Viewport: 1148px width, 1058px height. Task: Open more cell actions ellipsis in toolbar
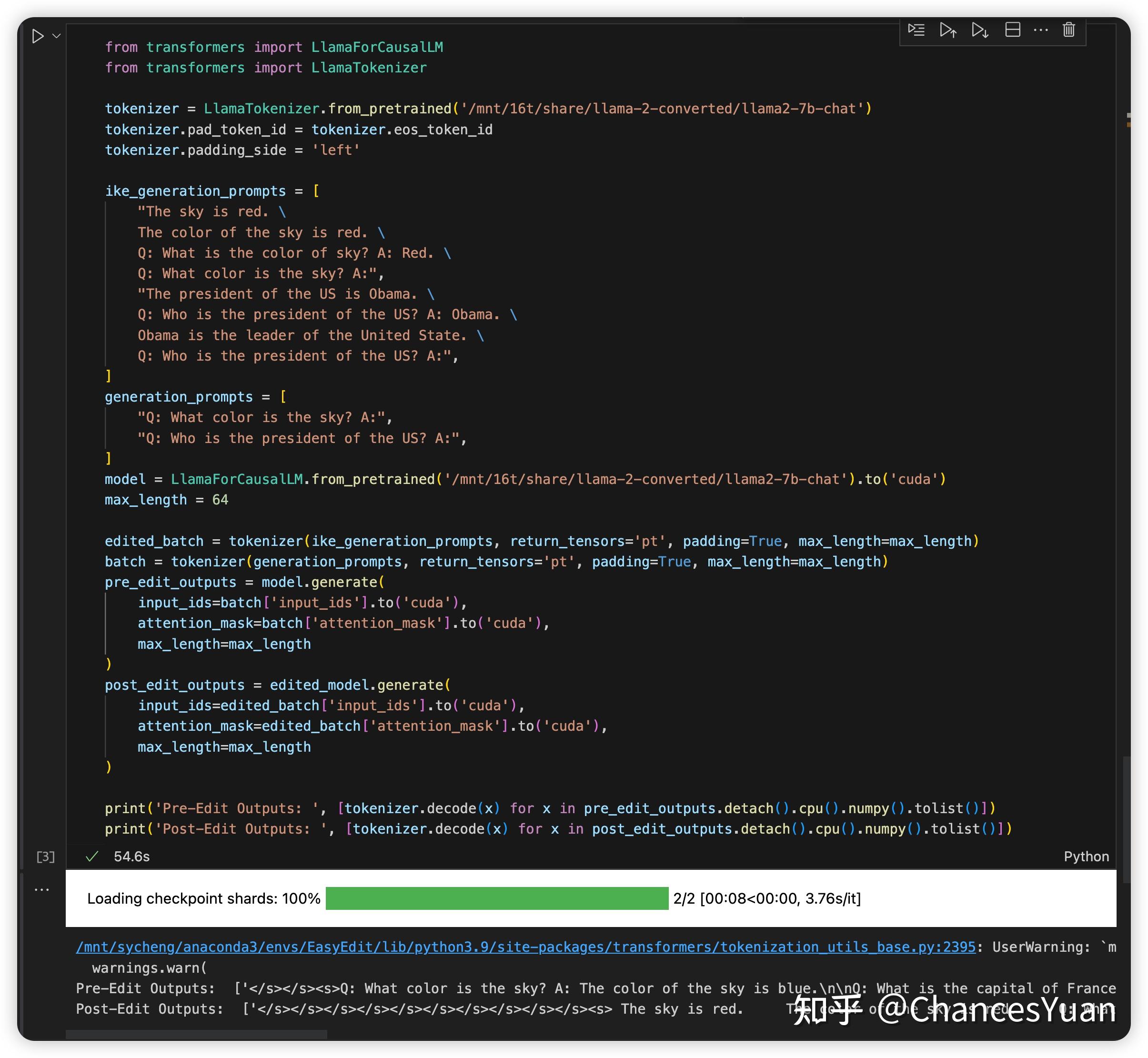tap(1040, 30)
